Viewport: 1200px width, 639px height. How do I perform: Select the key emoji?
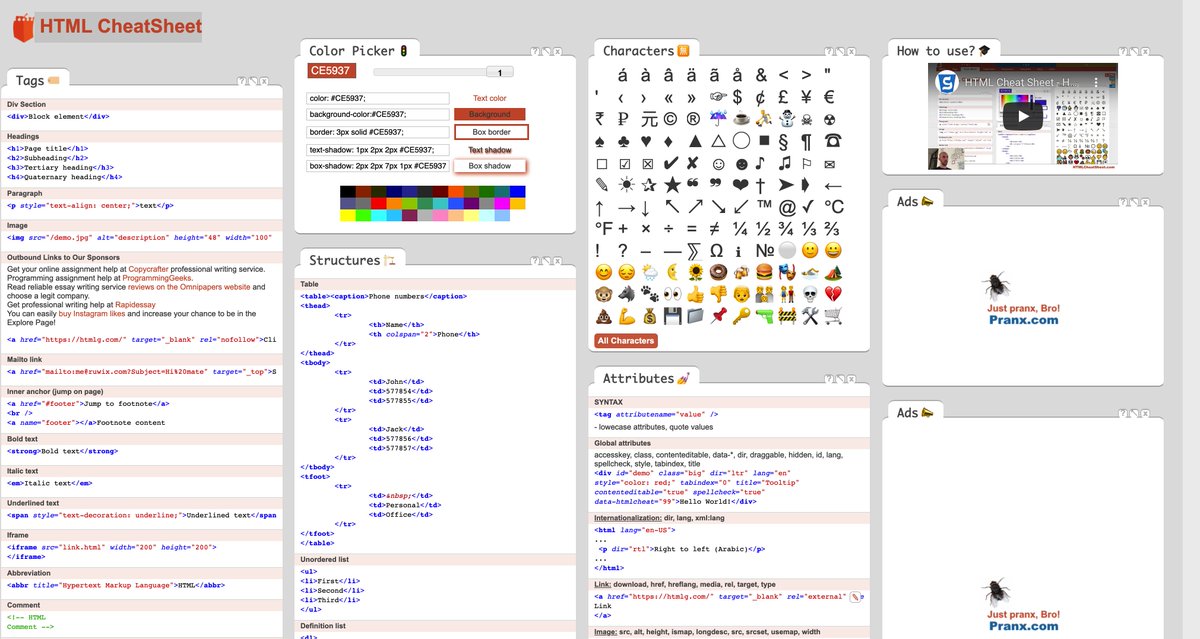pyautogui.click(x=741, y=316)
